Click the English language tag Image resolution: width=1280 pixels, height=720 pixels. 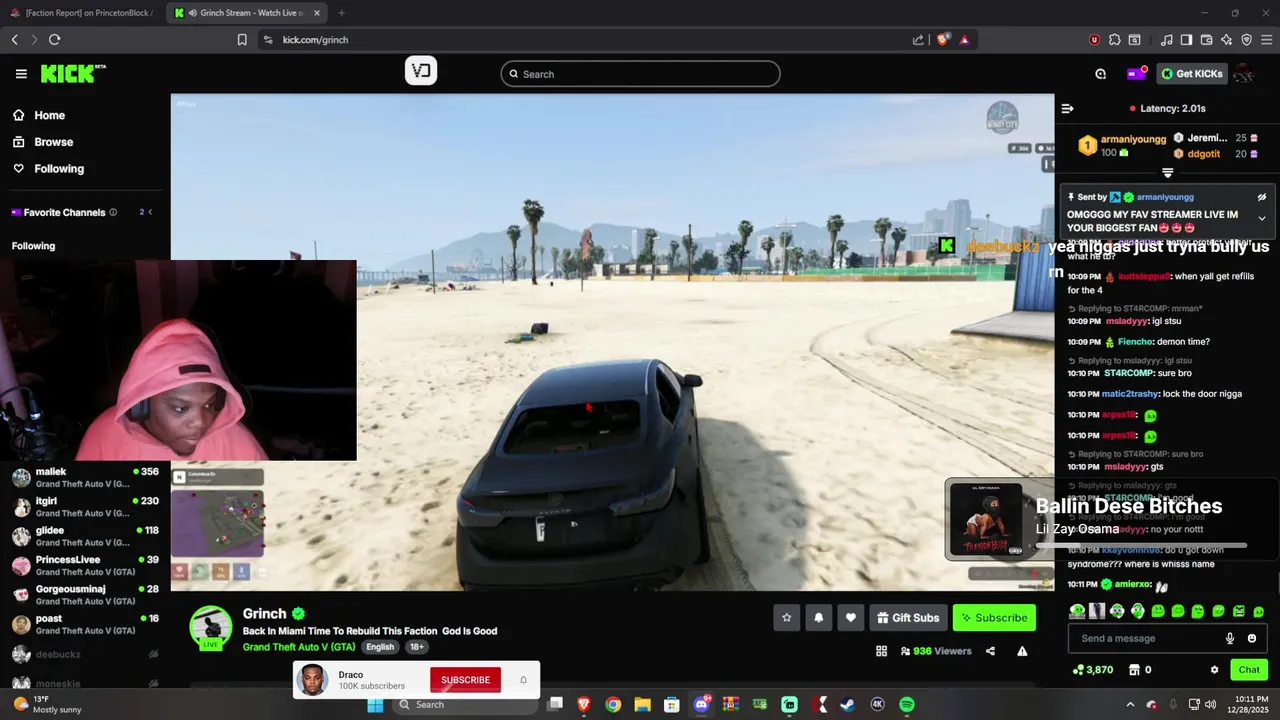[380, 647]
